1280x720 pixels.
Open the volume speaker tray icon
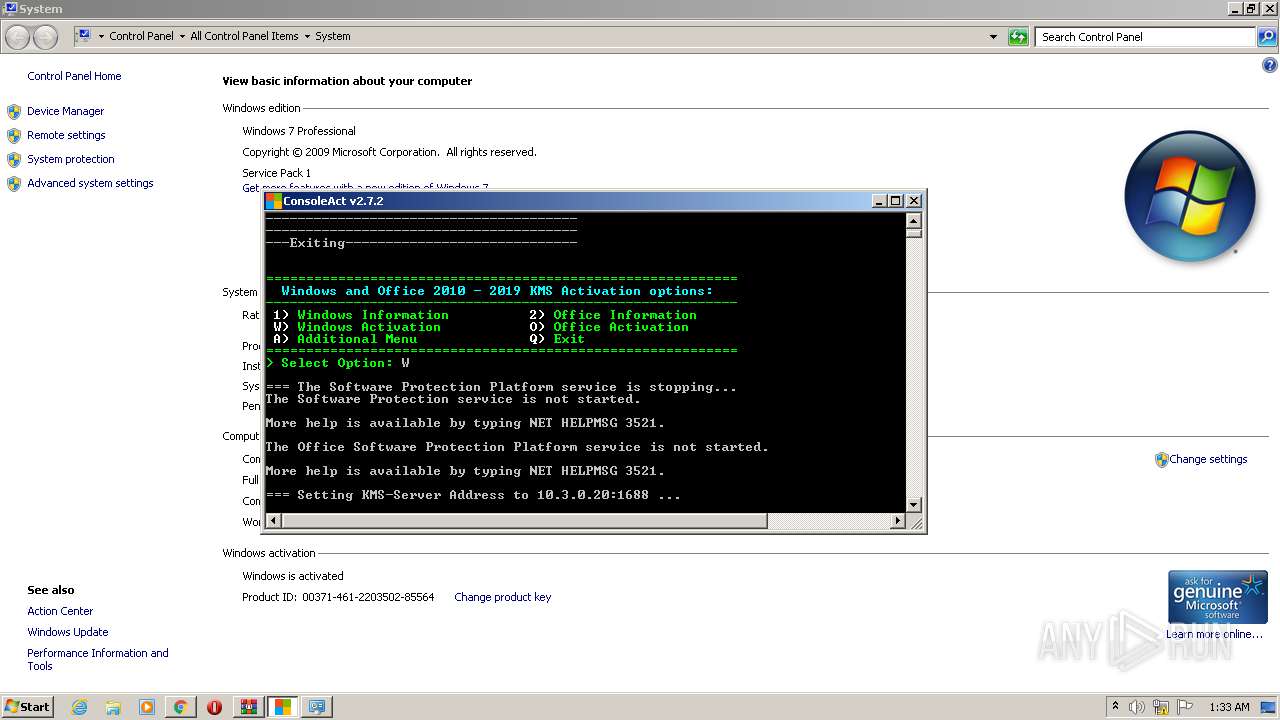click(x=1137, y=707)
